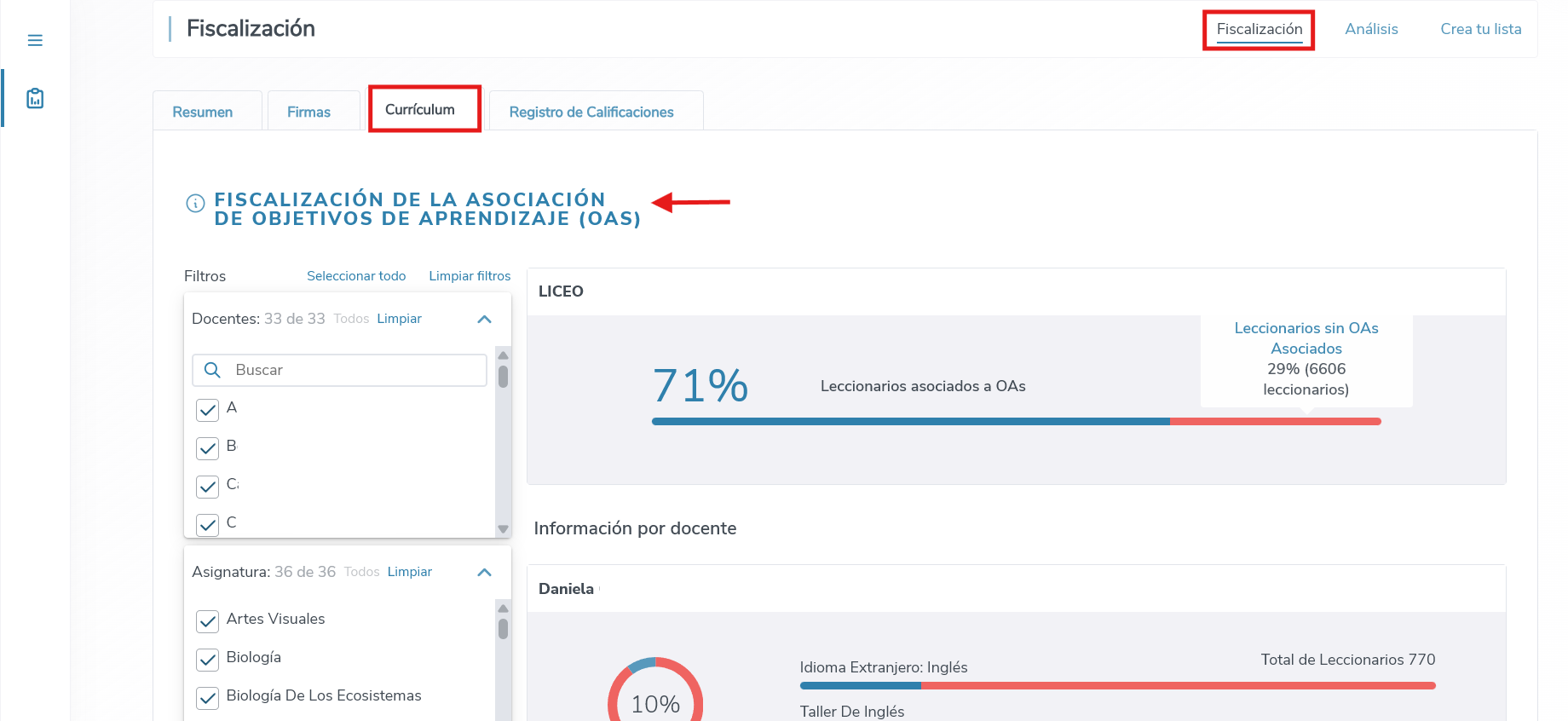Click Limpiar filtros link
Image resolution: width=1568 pixels, height=721 pixels.
(x=470, y=276)
